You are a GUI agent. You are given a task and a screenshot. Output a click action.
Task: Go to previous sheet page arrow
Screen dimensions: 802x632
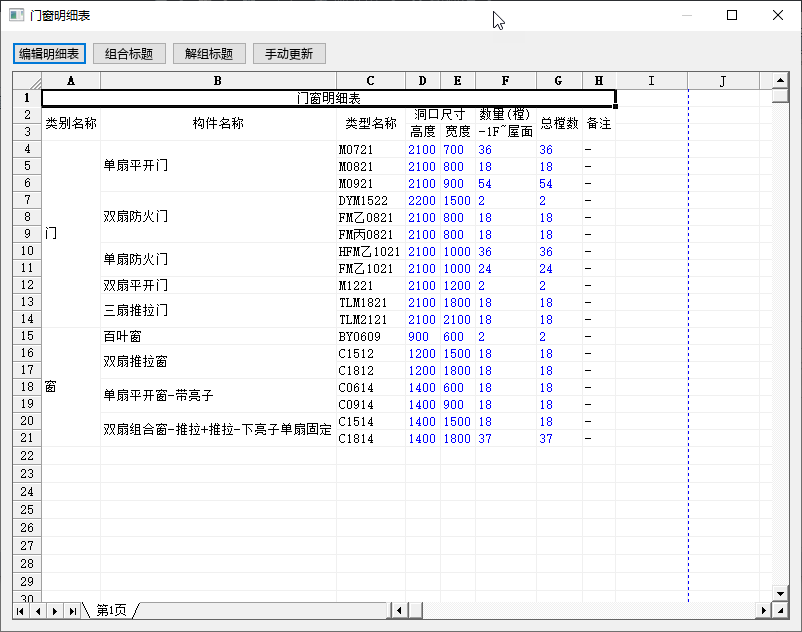coord(38,611)
